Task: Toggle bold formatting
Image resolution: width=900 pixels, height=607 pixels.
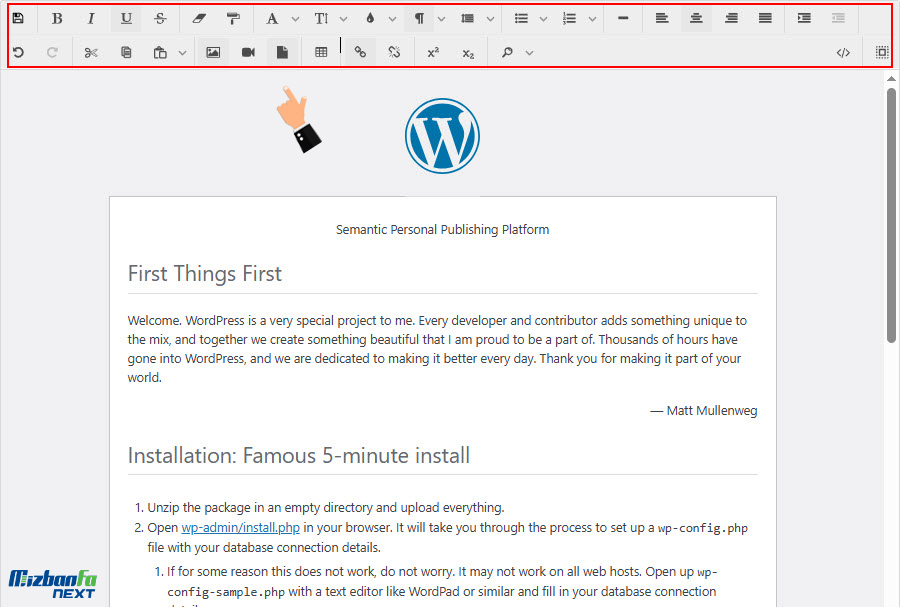Action: tap(57, 18)
